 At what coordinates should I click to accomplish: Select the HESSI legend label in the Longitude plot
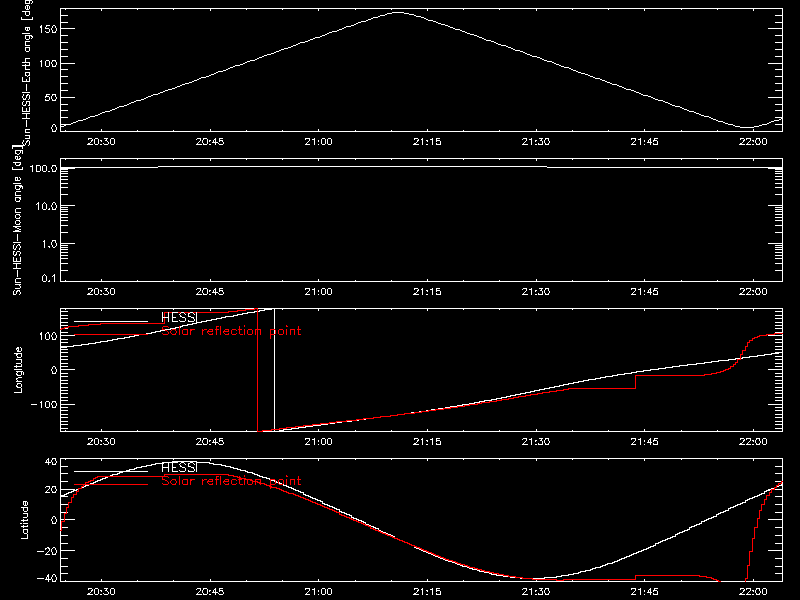(179, 317)
